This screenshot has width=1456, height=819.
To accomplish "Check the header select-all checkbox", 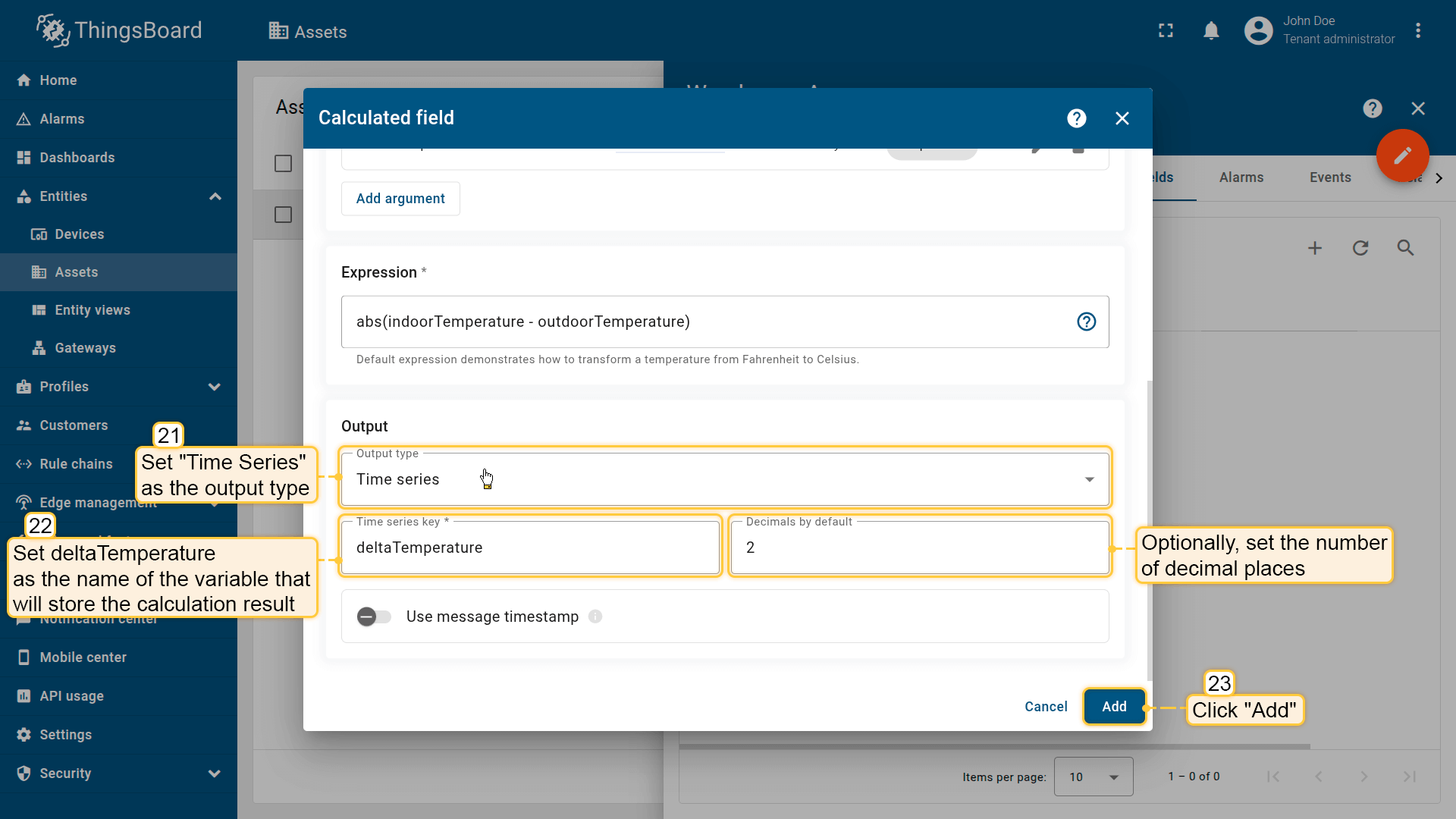I will tap(283, 164).
